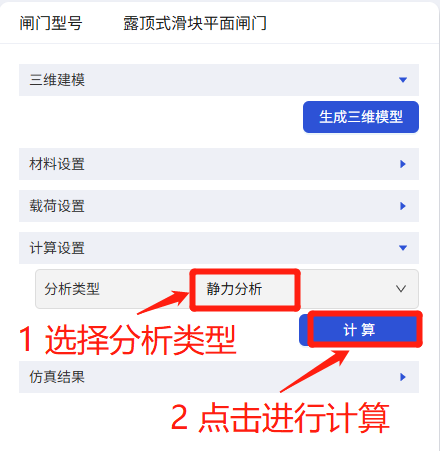
Task: Click the red annotation 1 选择分析类型
Action: coord(128,340)
